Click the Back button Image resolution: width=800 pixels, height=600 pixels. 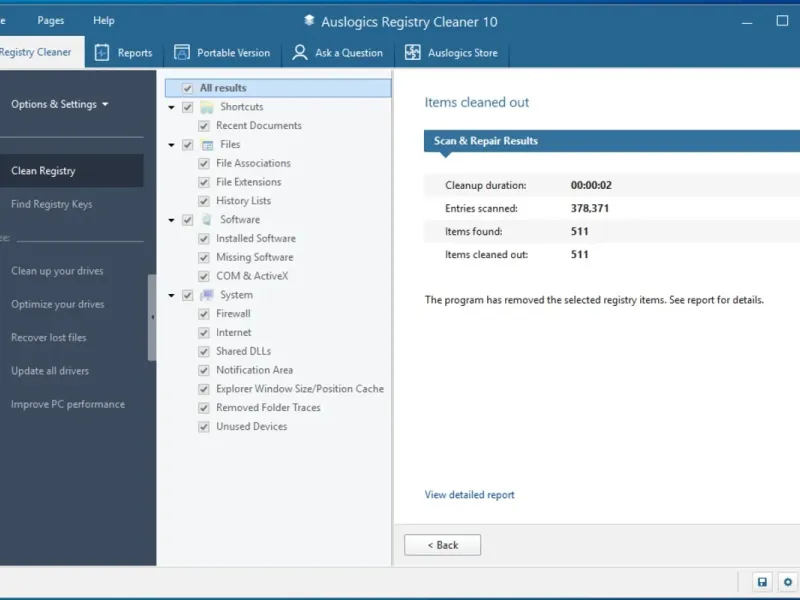(x=442, y=545)
